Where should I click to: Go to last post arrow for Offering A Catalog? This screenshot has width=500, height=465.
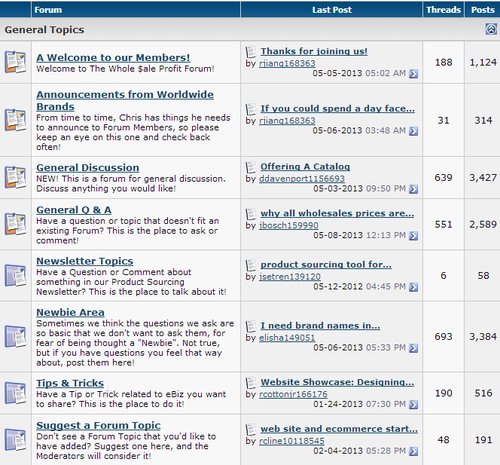coord(413,189)
